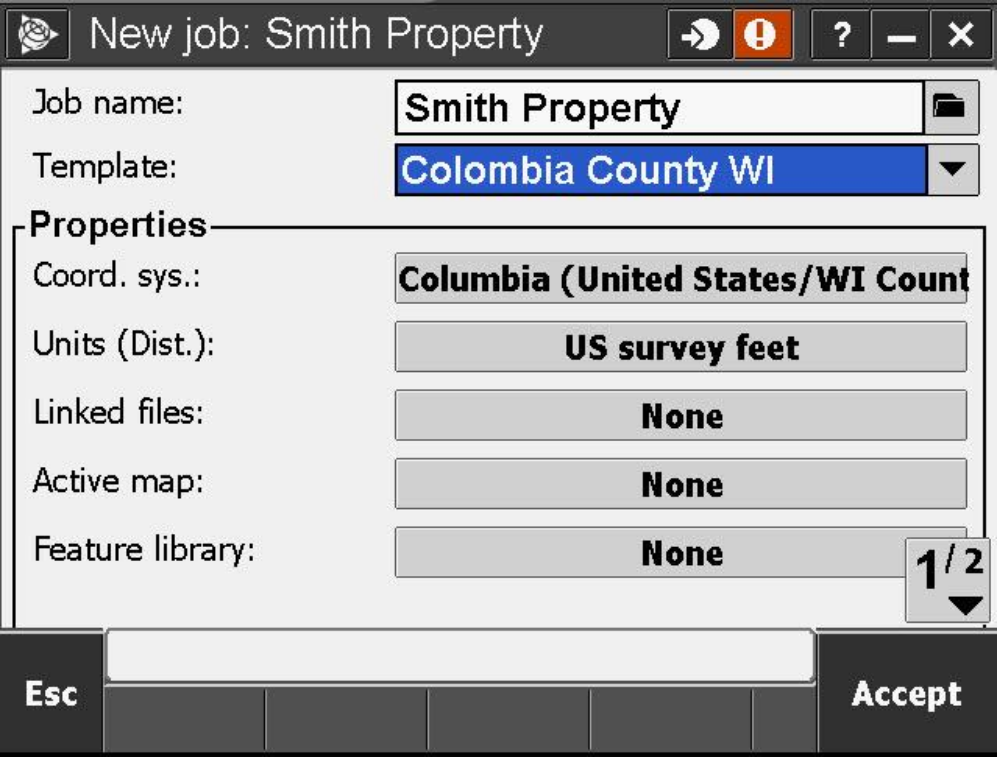The height and width of the screenshot is (757, 997).
Task: Edit the Job name field Smith Property
Action: (659, 107)
